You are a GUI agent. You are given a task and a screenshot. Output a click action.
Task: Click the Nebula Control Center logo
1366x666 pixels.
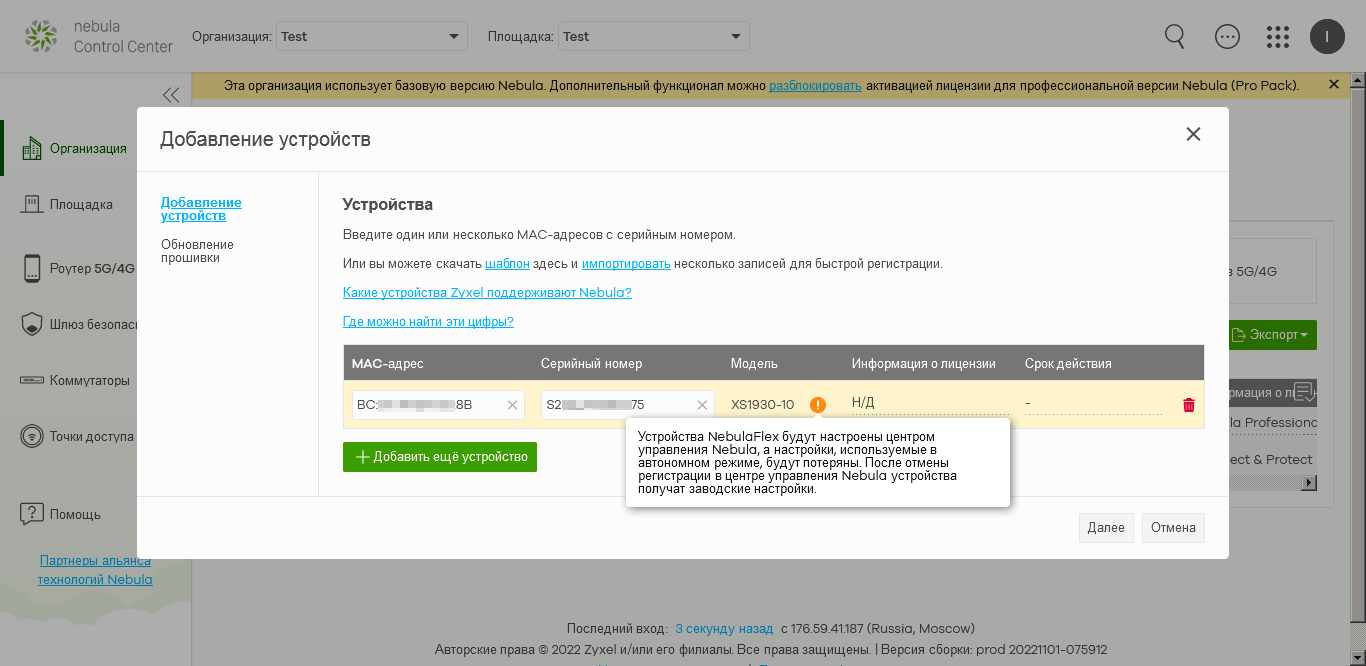pos(98,37)
